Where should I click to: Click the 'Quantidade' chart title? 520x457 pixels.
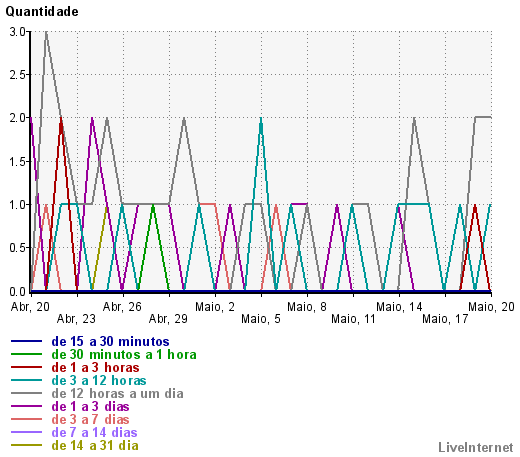tap(42, 12)
